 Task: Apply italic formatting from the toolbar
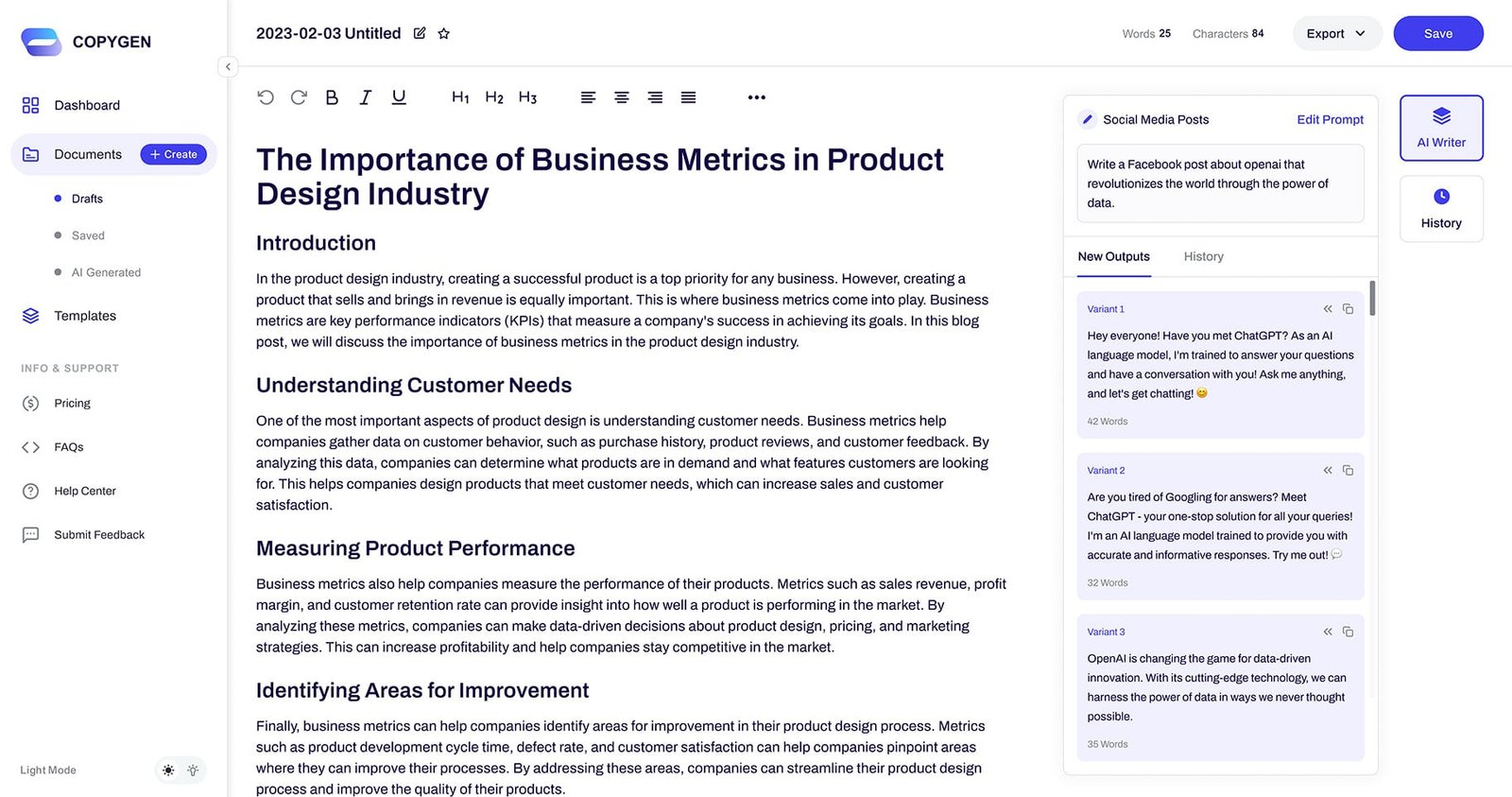[x=365, y=97]
